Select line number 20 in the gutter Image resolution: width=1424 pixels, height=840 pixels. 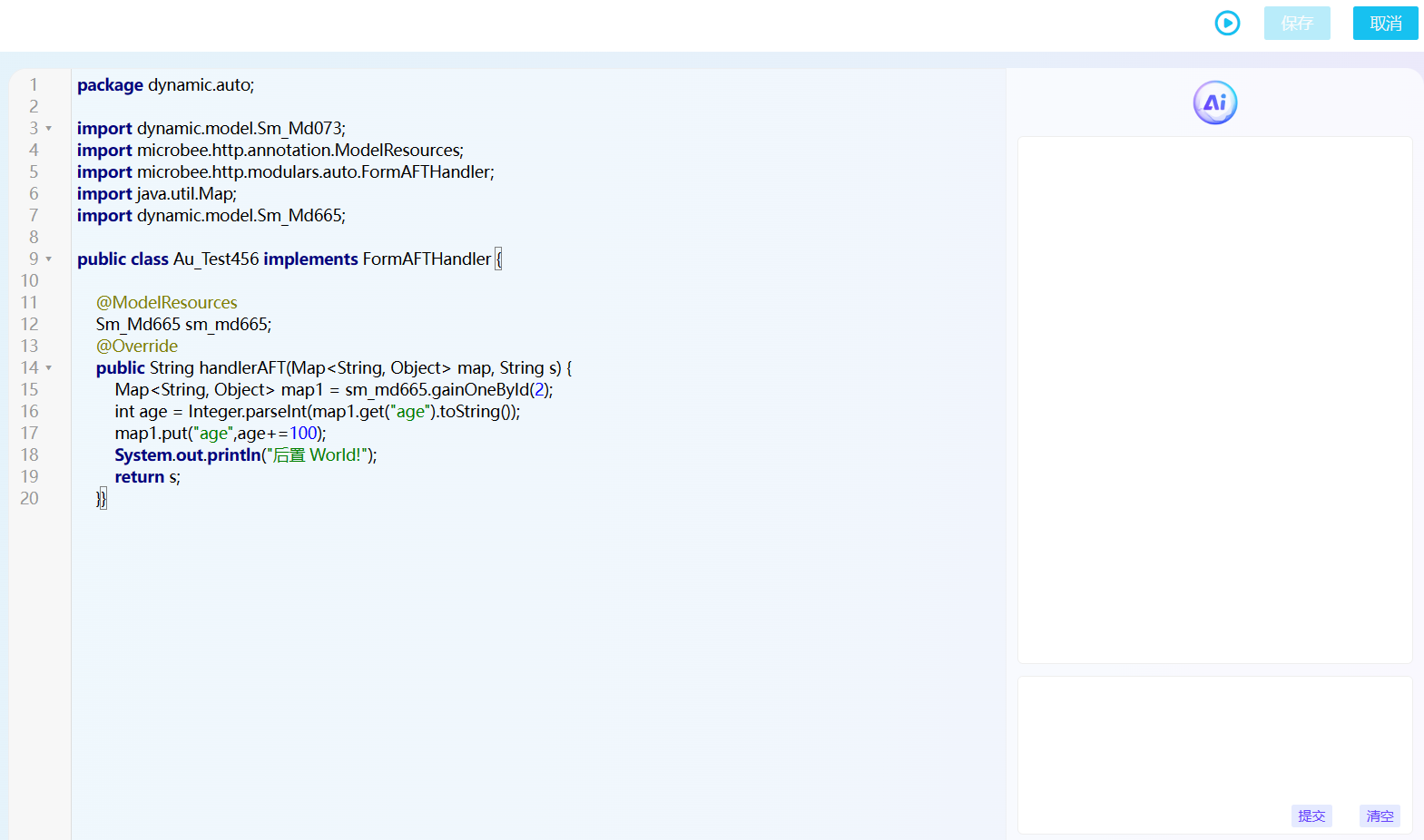pyautogui.click(x=30, y=499)
